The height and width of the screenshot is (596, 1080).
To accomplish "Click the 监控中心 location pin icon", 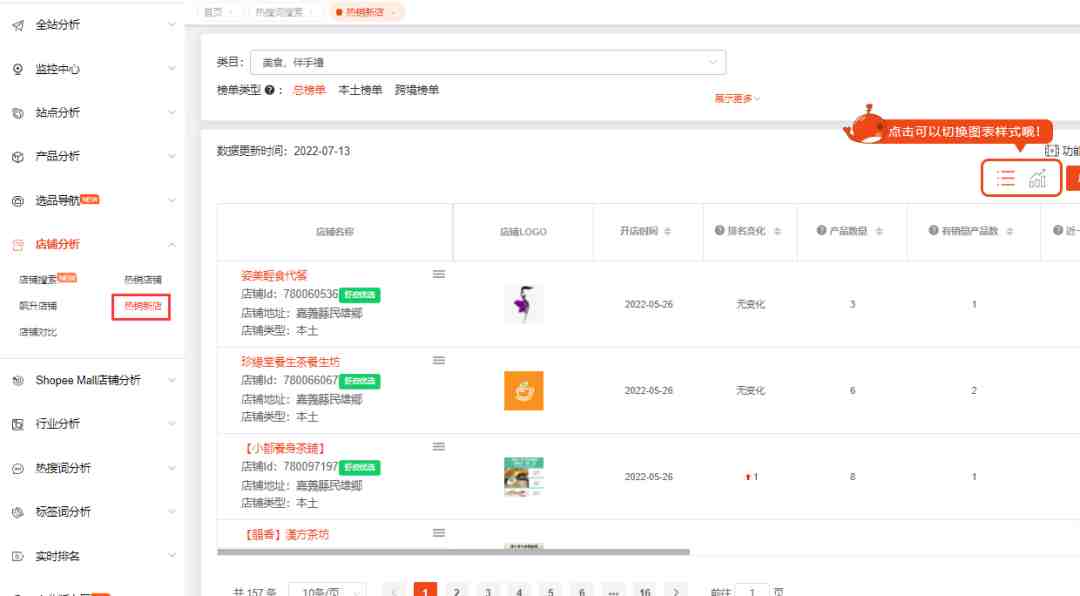I will point(18,69).
